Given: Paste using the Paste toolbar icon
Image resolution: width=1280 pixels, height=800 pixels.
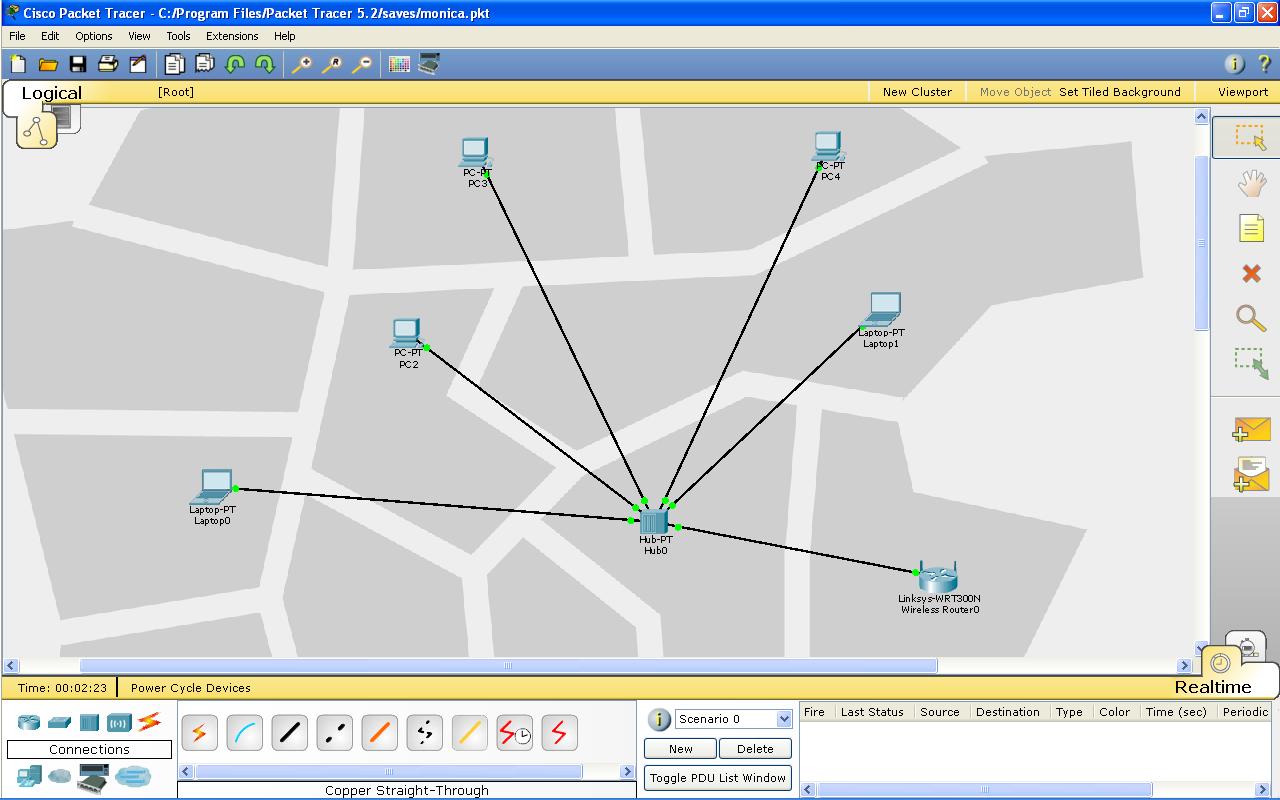Looking at the screenshot, I should click(x=205, y=64).
